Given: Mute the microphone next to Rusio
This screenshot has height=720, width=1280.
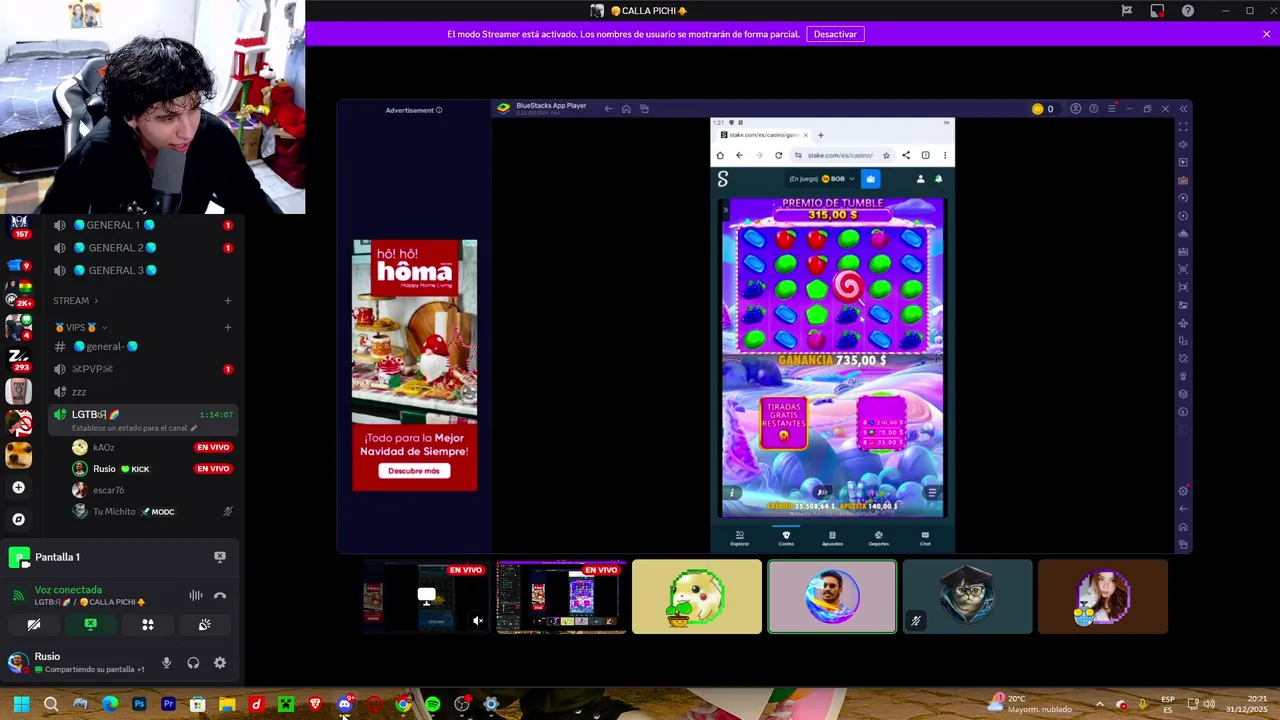Looking at the screenshot, I should tap(166, 663).
